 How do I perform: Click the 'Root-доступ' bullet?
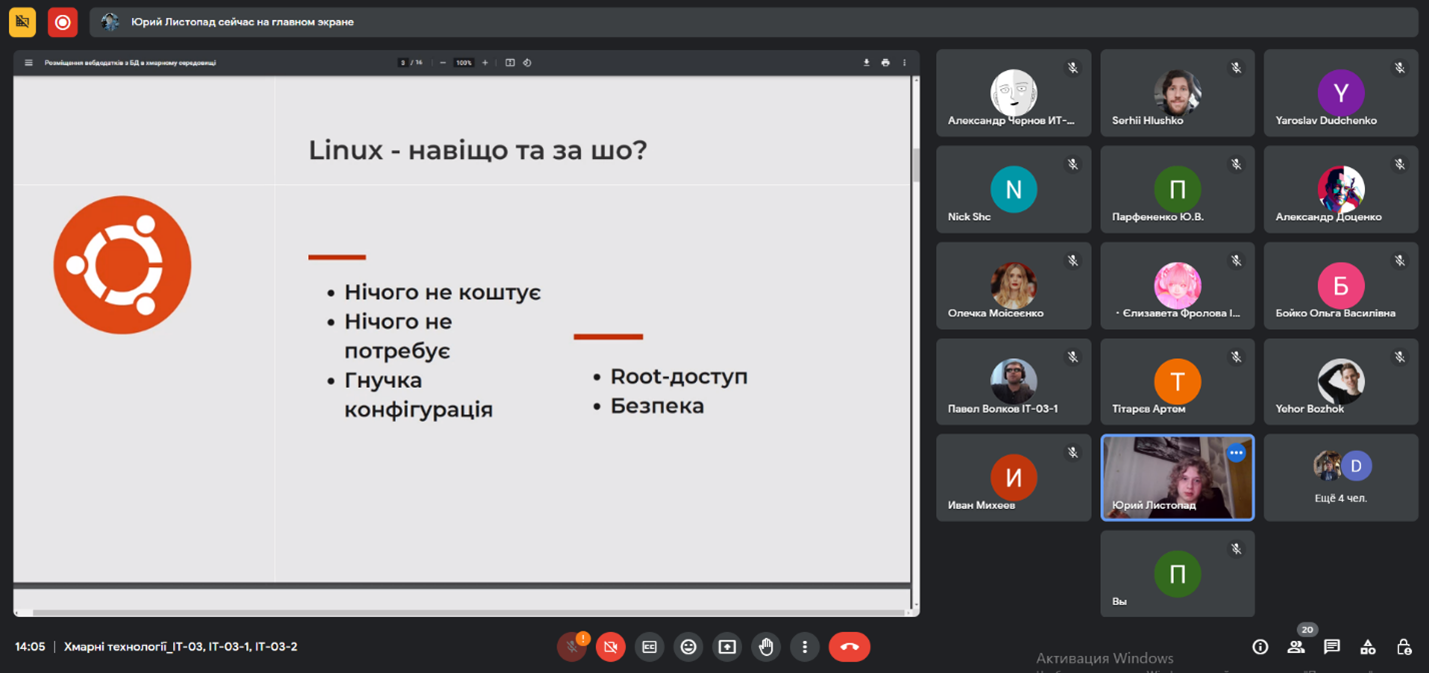pos(679,377)
